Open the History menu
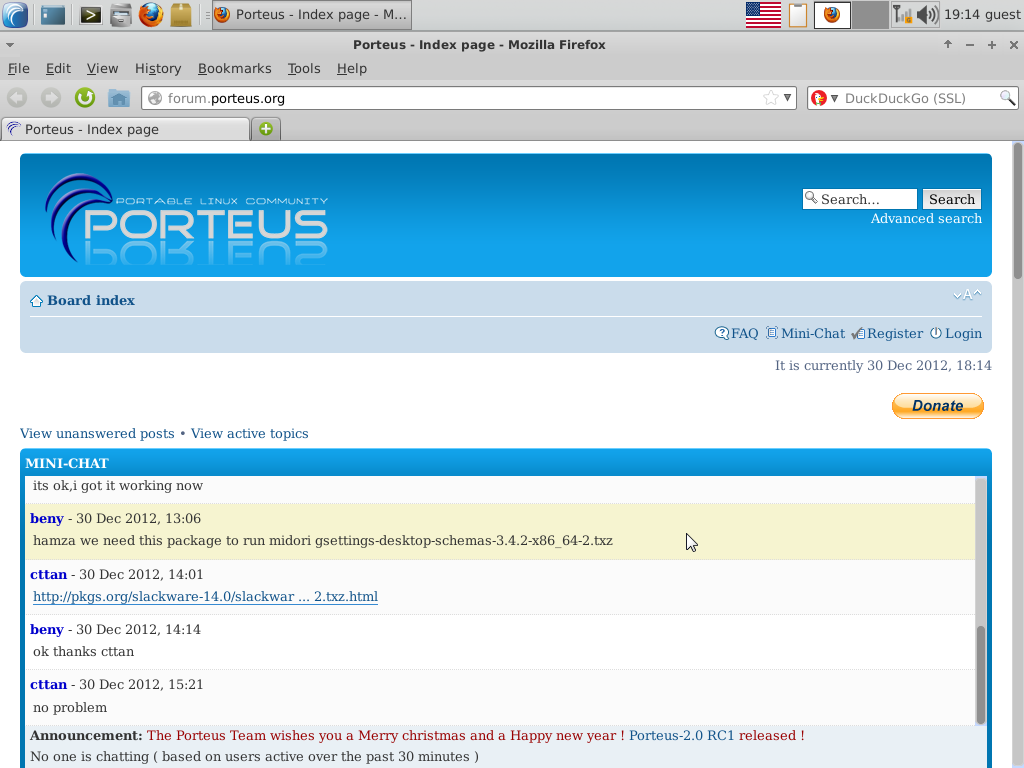Viewport: 1024px width, 768px height. coord(158,69)
